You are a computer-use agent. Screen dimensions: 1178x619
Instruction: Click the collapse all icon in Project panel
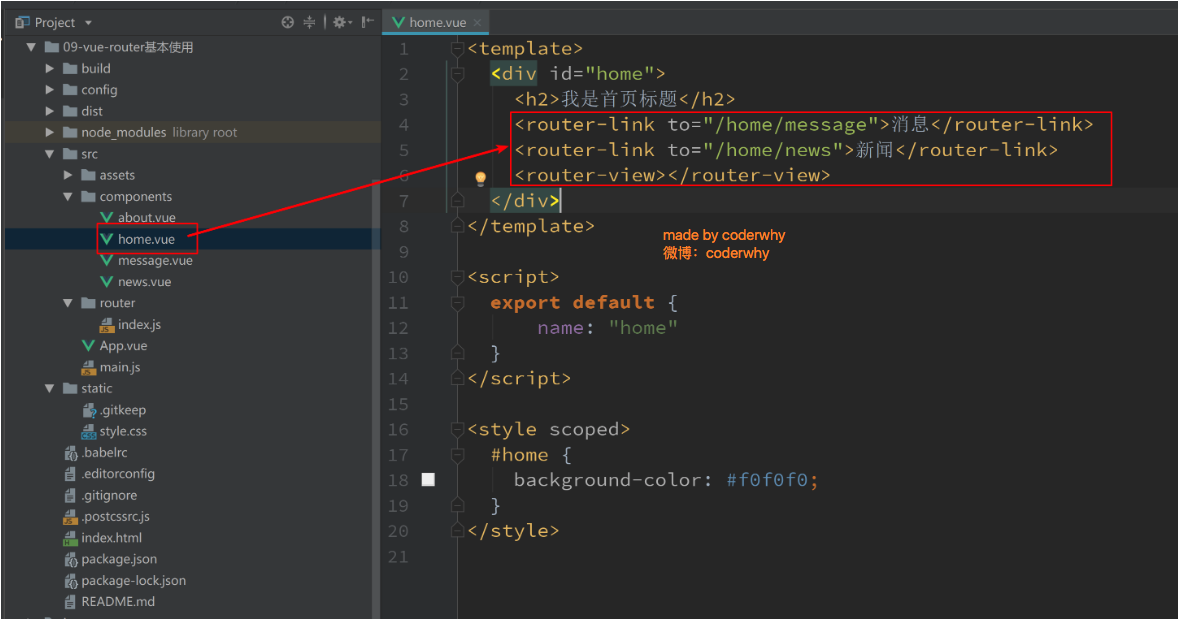tap(309, 23)
